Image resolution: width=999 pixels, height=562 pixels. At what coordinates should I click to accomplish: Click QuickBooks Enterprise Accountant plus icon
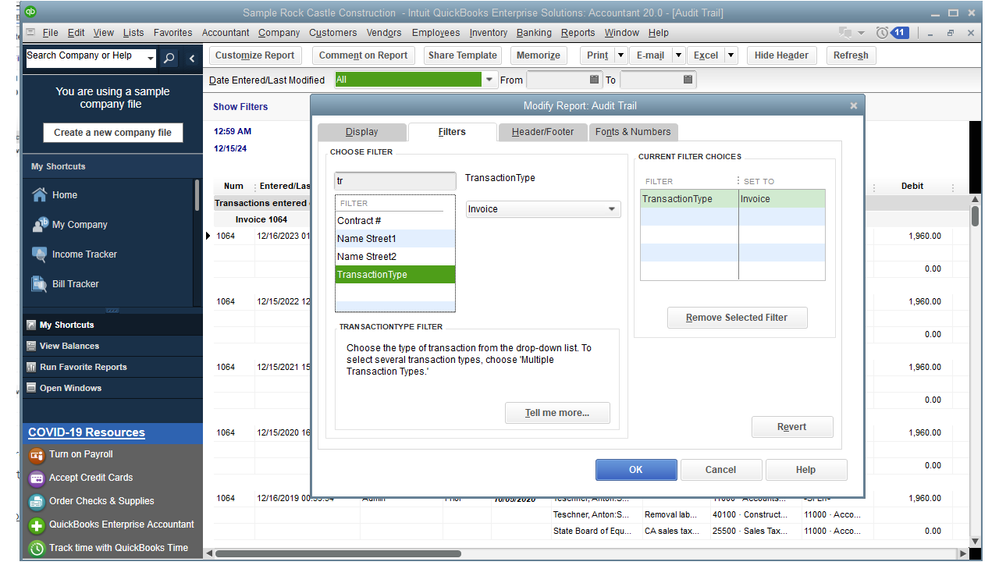36,525
